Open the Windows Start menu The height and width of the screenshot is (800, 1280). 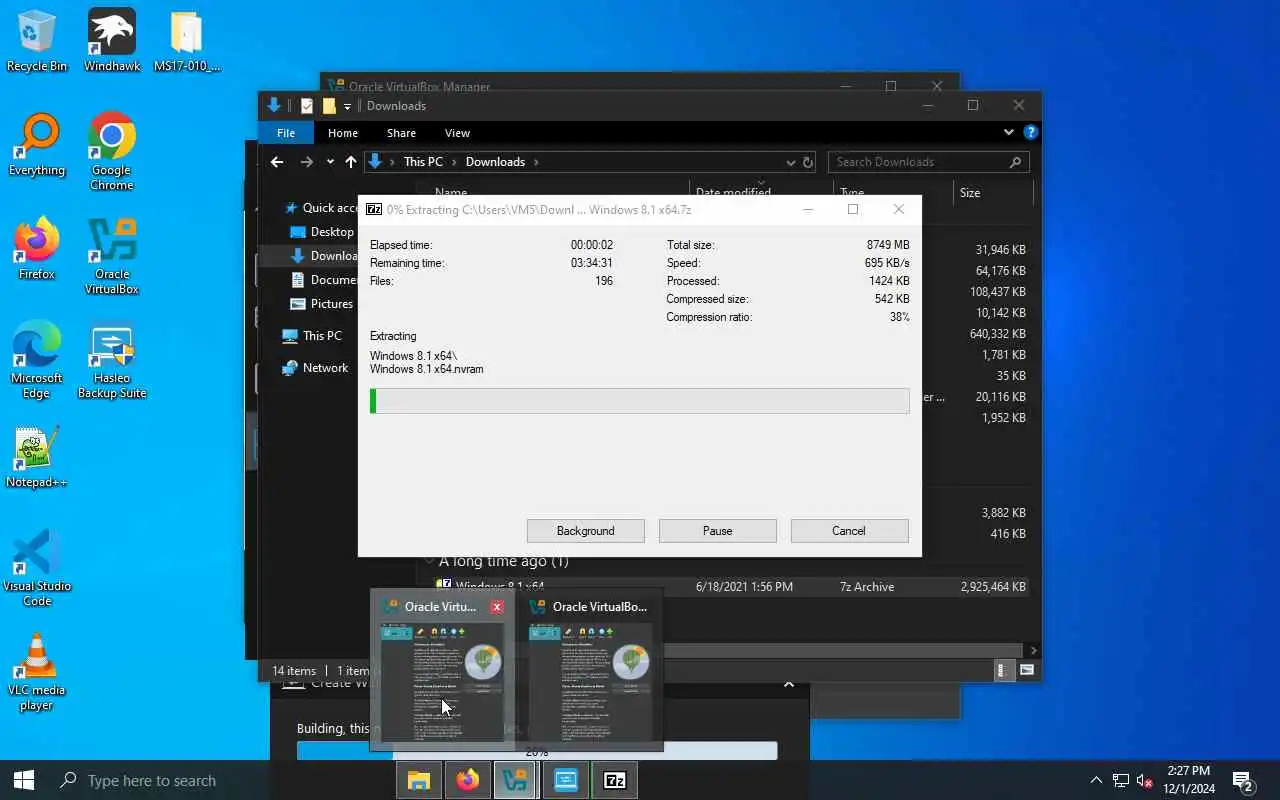tap(24, 780)
